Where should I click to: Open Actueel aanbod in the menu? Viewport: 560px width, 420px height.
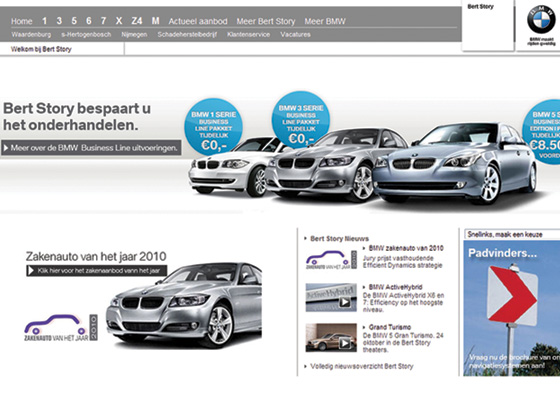pos(198,21)
